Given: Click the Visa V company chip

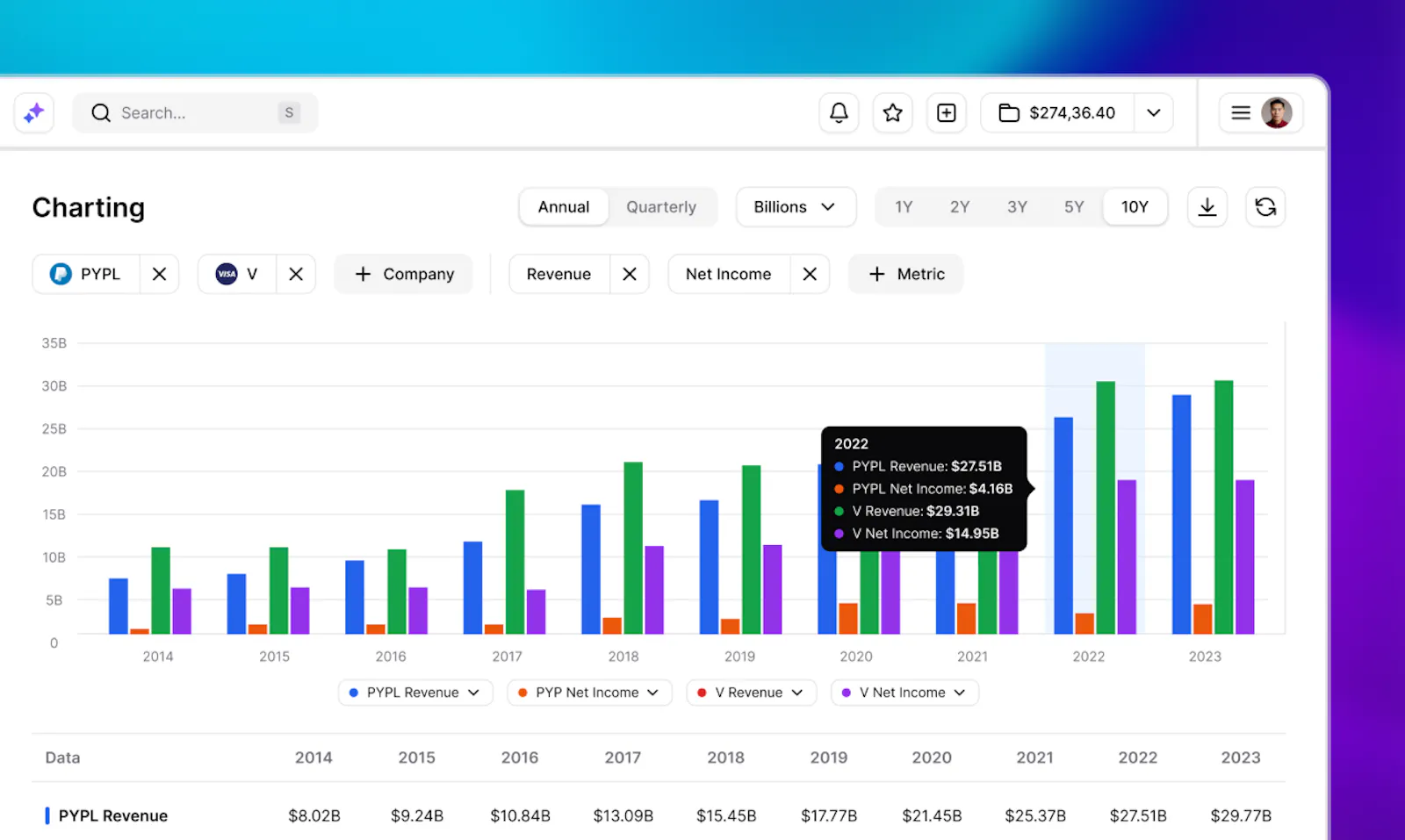Looking at the screenshot, I should tap(237, 274).
